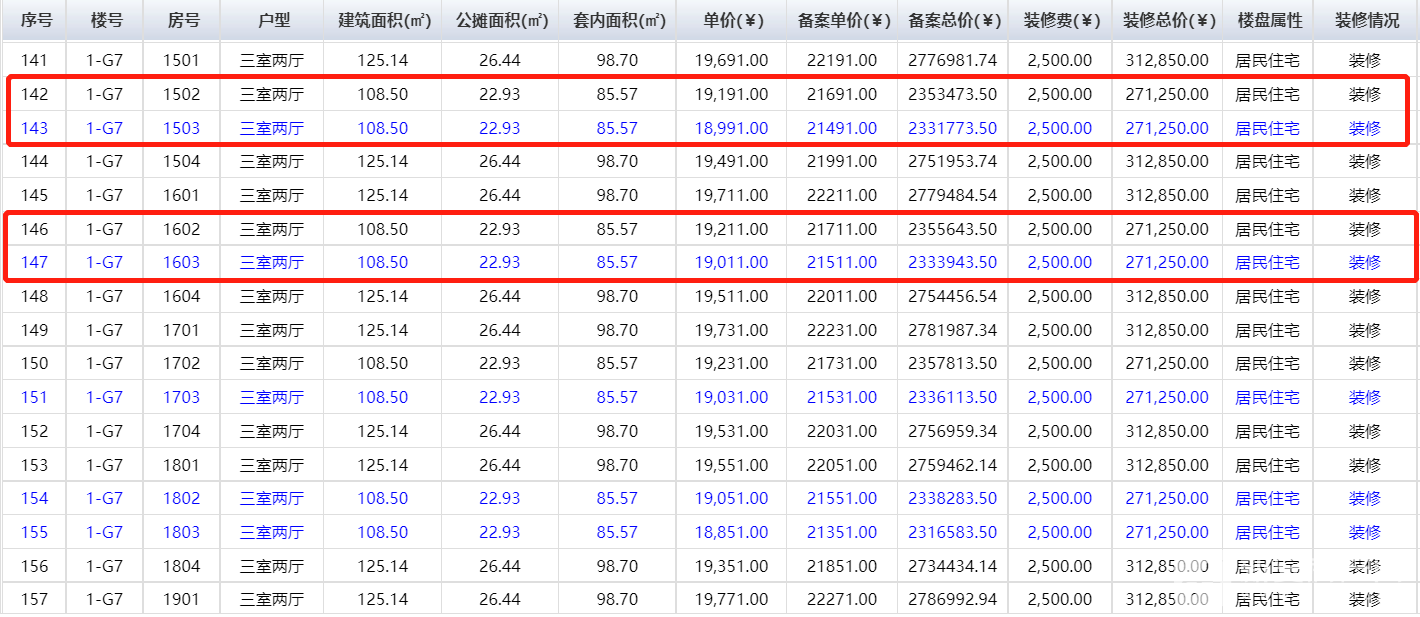1420x617 pixels.
Task: Select room number 1504 cell
Action: [x=182, y=161]
